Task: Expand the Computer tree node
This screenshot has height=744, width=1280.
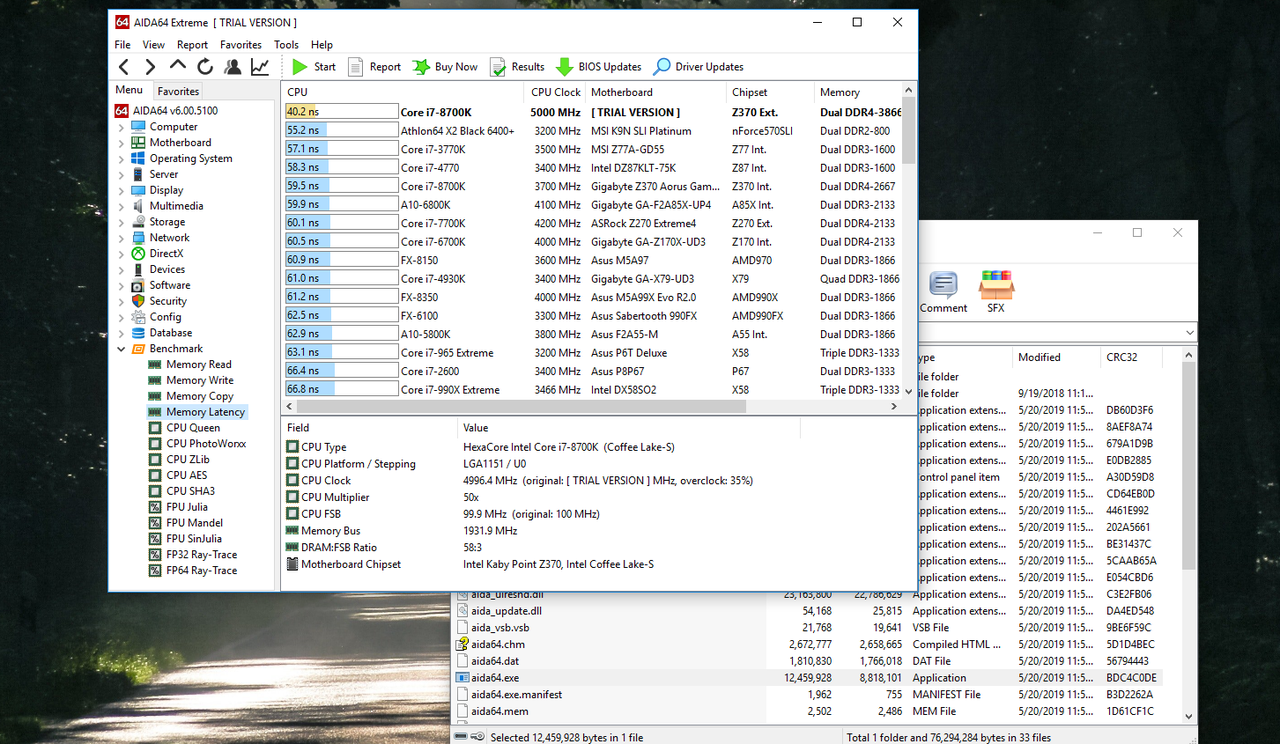Action: (x=122, y=127)
